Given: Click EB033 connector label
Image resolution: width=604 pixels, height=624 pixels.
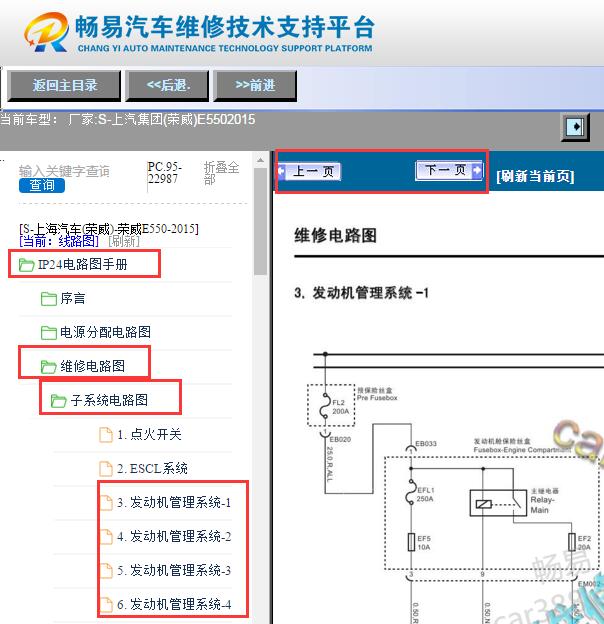Looking at the screenshot, I should coord(426,443).
